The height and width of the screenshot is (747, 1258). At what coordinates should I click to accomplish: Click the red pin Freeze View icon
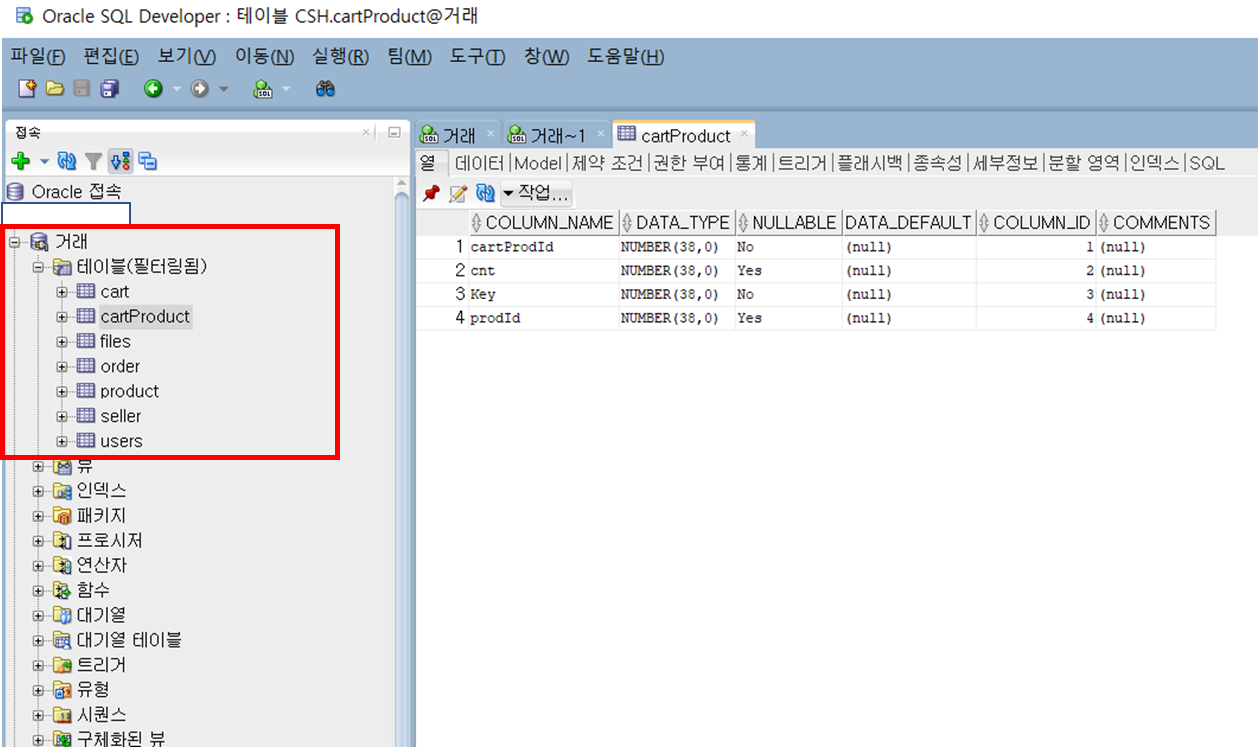click(x=431, y=193)
